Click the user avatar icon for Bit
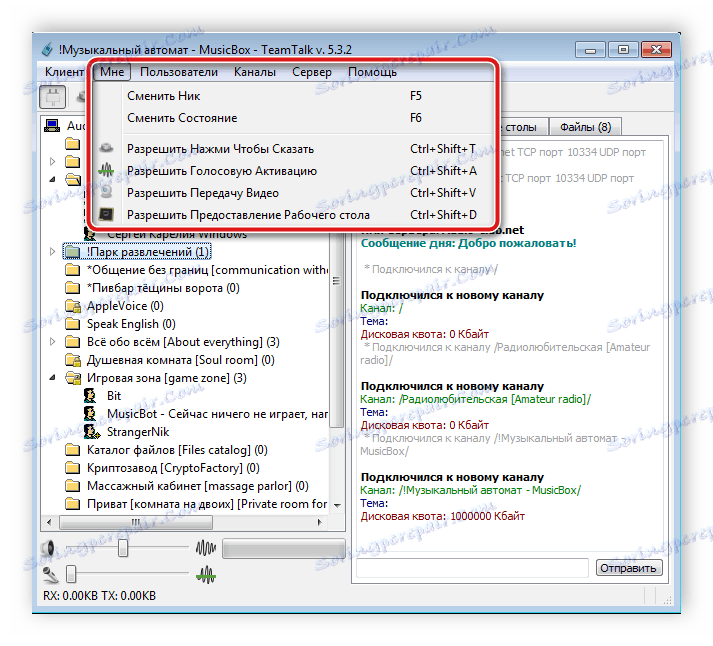Image resolution: width=713 pixels, height=646 pixels. 90,396
